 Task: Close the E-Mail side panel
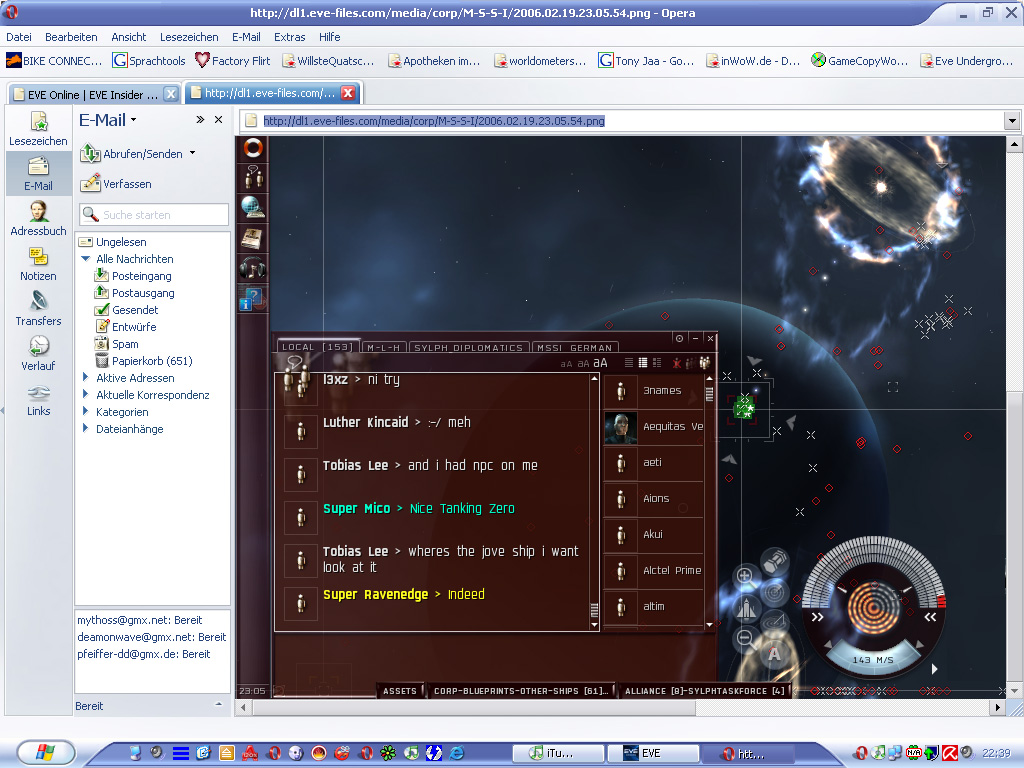pyautogui.click(x=219, y=120)
